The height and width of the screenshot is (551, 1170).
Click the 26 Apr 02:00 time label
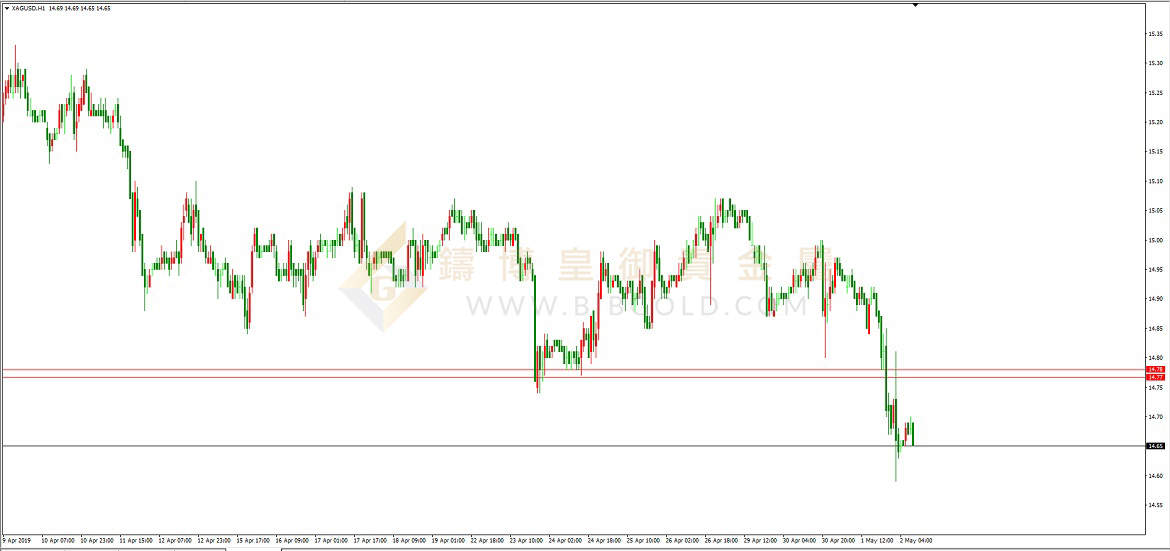pos(681,539)
